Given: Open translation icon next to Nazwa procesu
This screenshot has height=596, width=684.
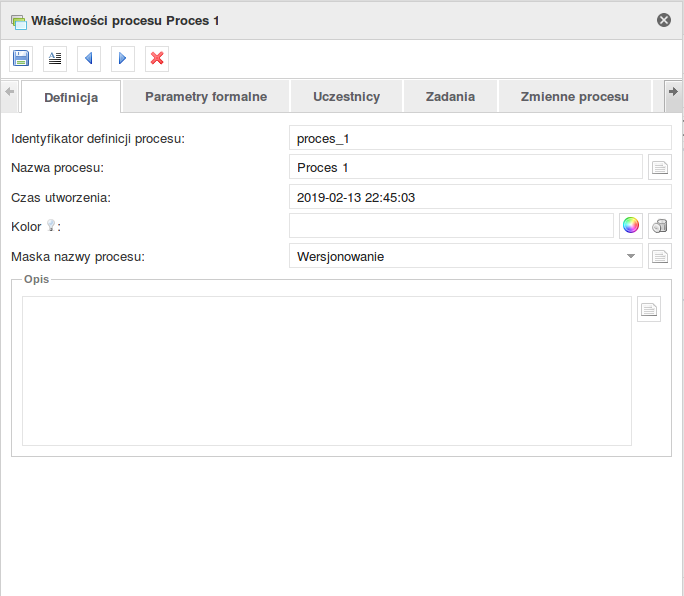Looking at the screenshot, I should coord(660,167).
